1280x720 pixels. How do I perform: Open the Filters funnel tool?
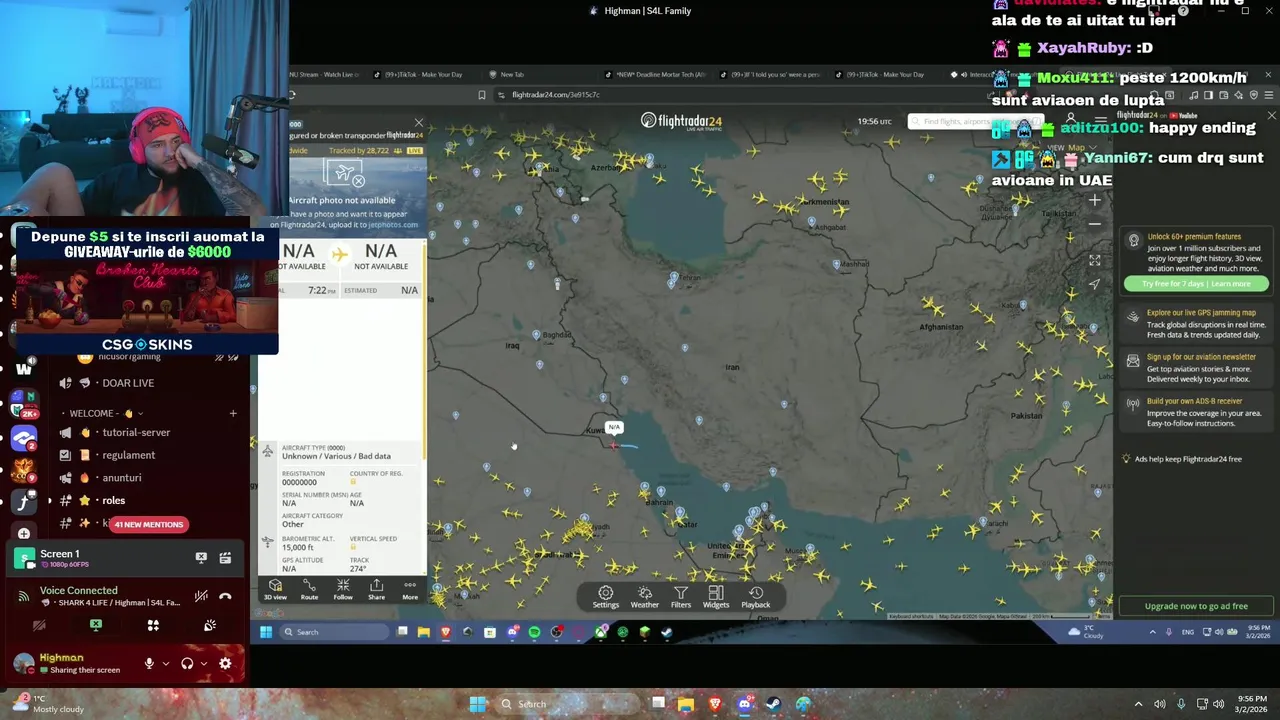pyautogui.click(x=680, y=597)
